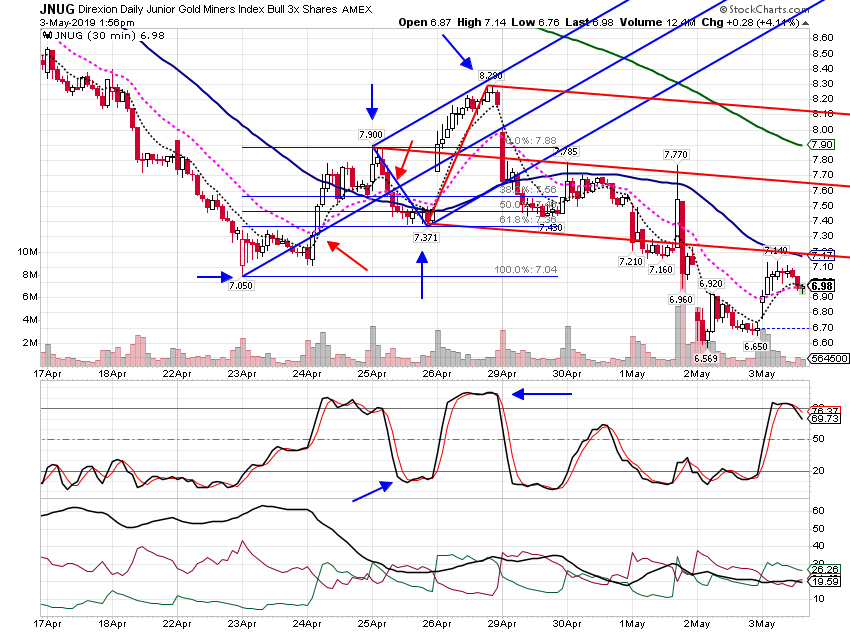Select the 'Volume 12.4M' header reading
850x633 pixels.
tap(658, 22)
